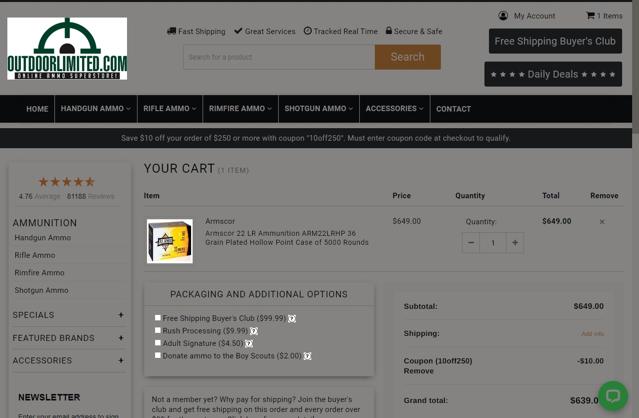Open the Armscor 22 LR Ammunition product title

click(x=286, y=238)
